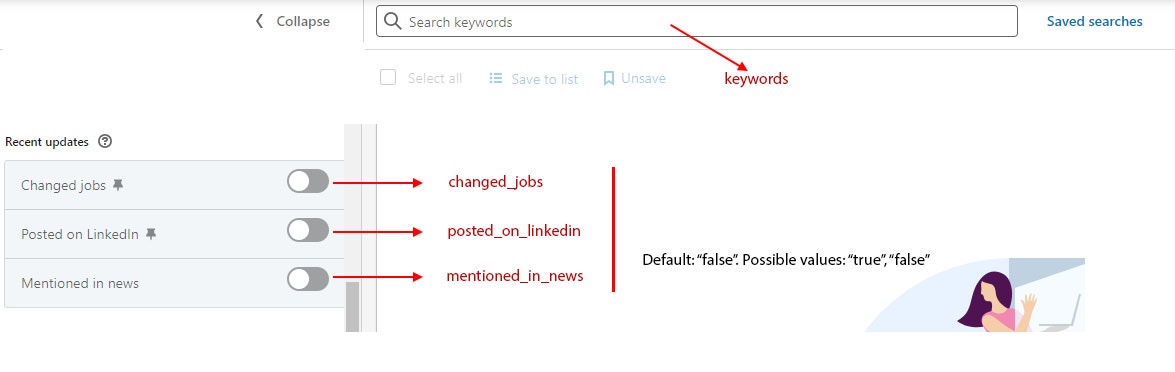Select the Mentioned in news filter row
Screen dimensions: 1175x372
coord(174,283)
